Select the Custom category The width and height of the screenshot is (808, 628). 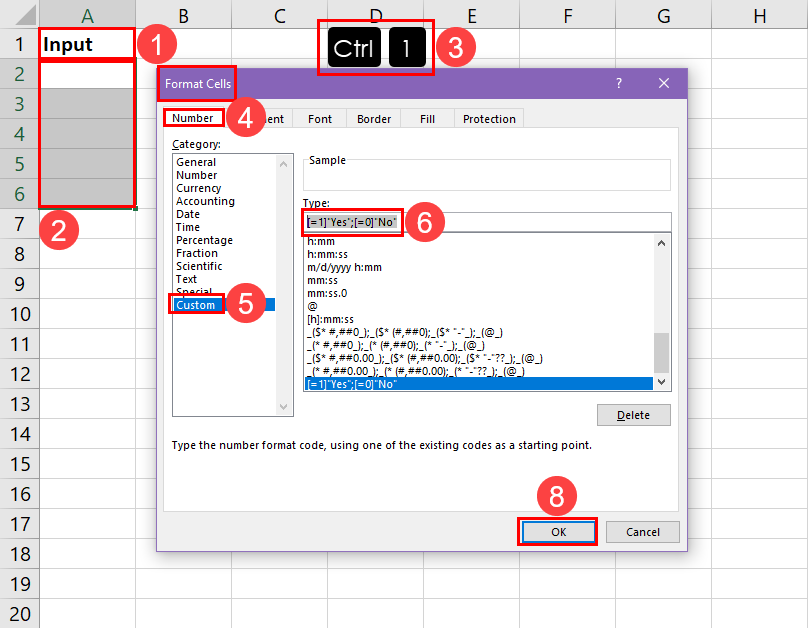pyautogui.click(x=195, y=305)
